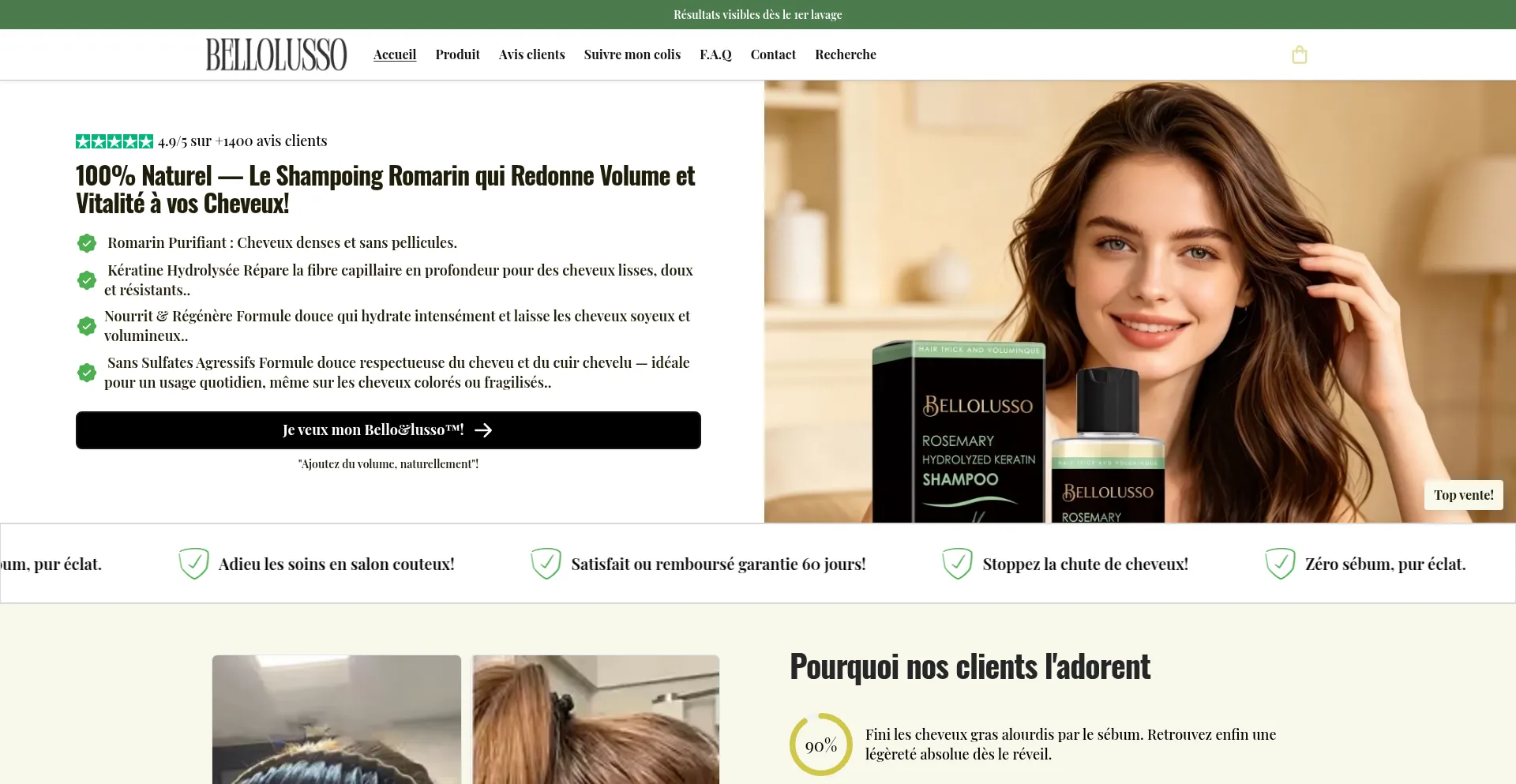Viewport: 1516px width, 784px height.
Task: Click Stoppez la chute de cheveux text
Action: point(1086,565)
